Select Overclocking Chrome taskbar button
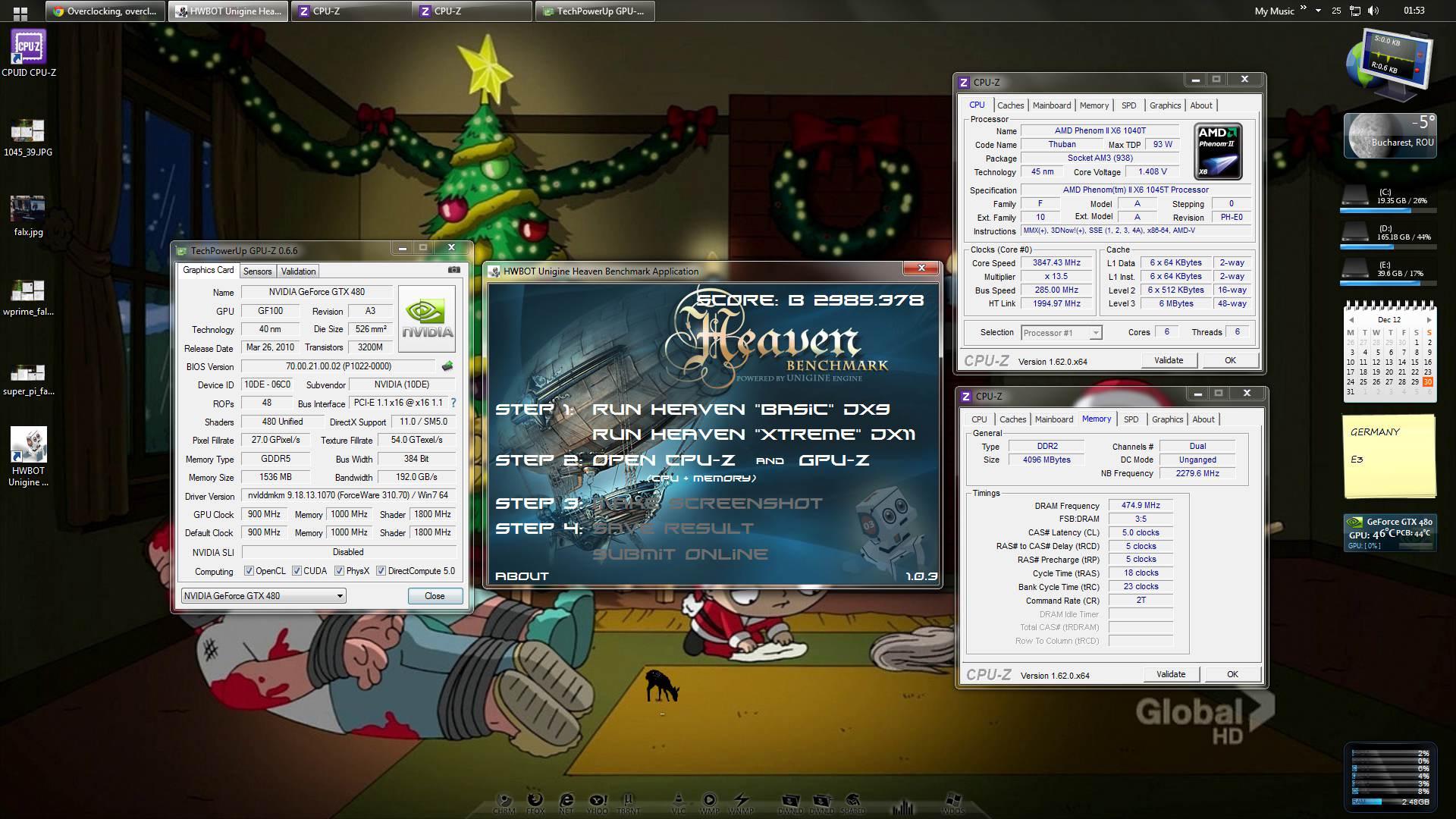1456x819 pixels. [105, 11]
